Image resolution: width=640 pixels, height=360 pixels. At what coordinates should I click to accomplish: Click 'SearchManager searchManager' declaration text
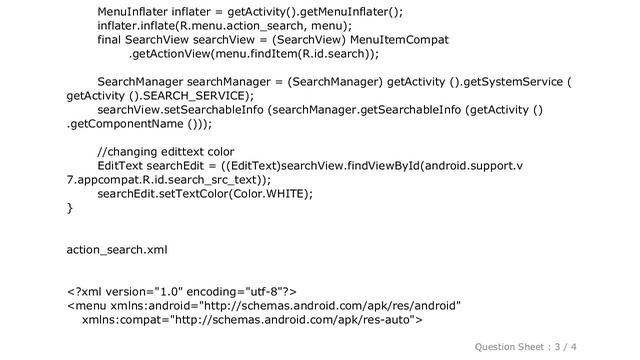click(184, 82)
